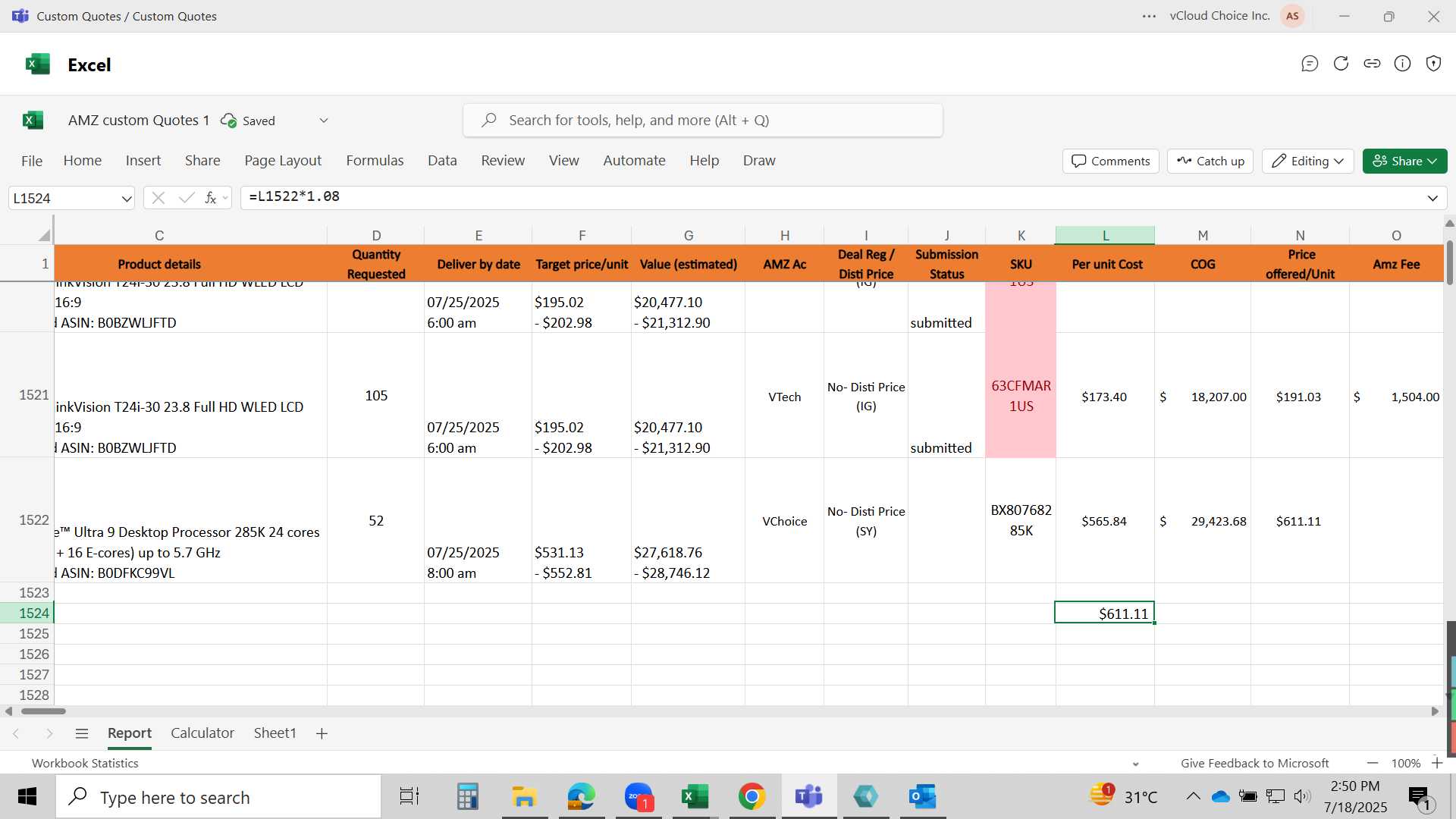Open the Review ribbon tab
1456x819 pixels.
point(503,161)
